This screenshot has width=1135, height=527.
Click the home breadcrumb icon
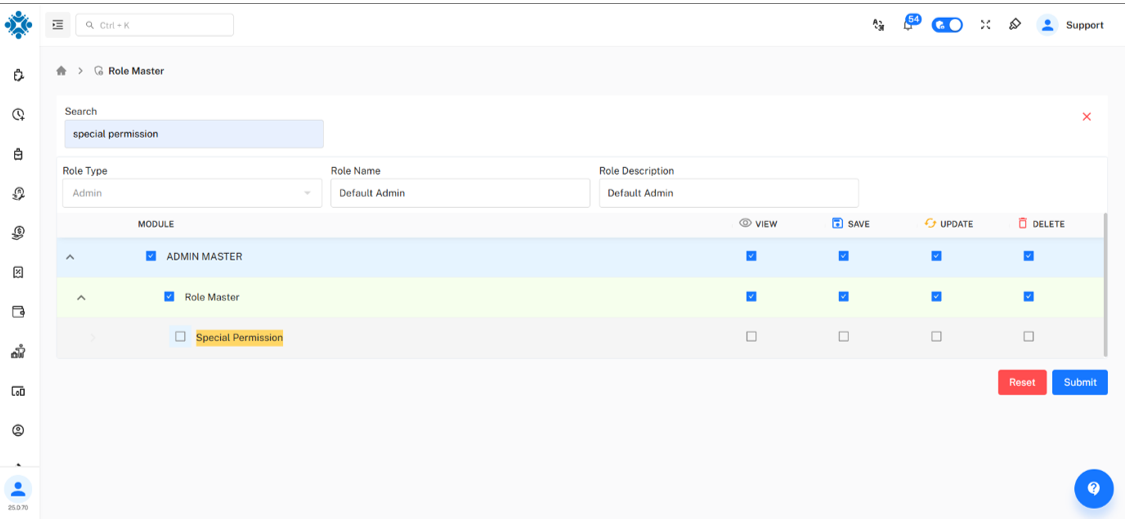(x=61, y=71)
